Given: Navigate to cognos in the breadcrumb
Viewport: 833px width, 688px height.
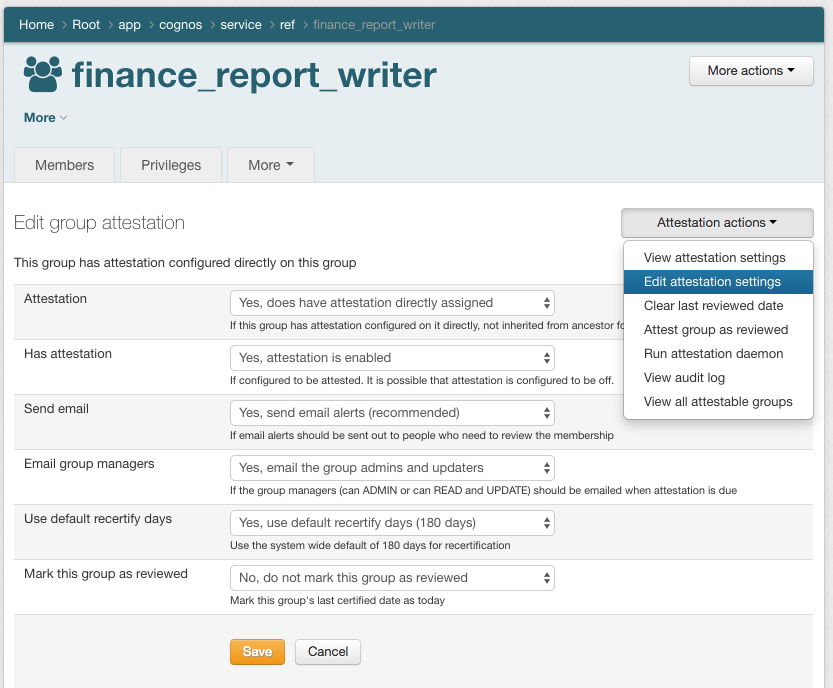Looking at the screenshot, I should click(181, 25).
